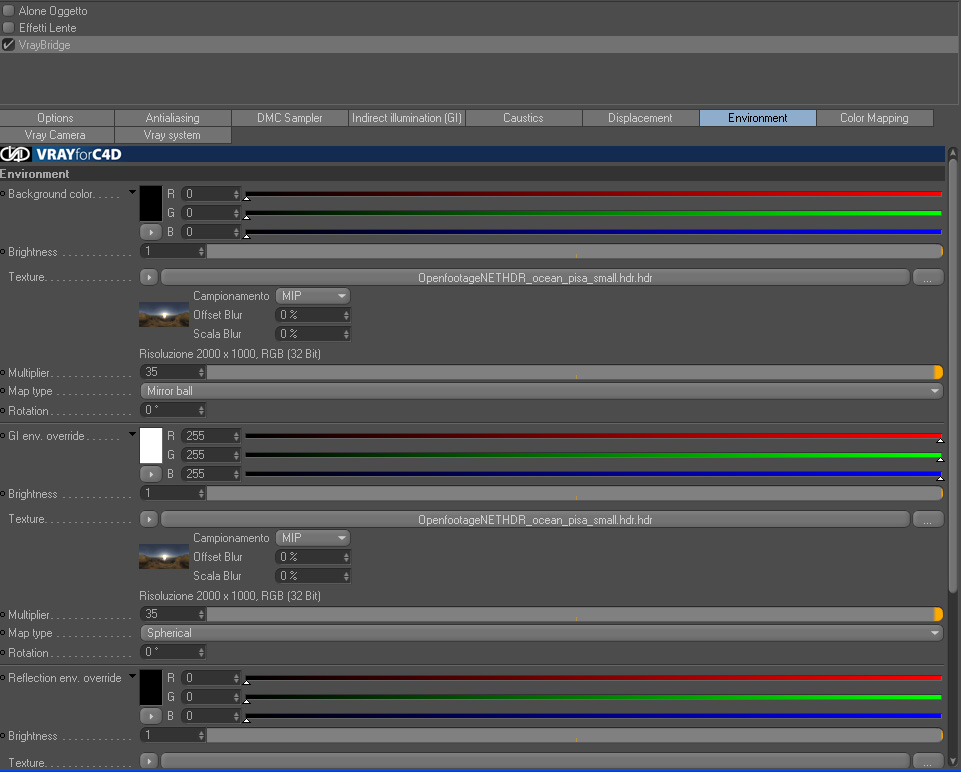Click arrow button beside GI env. override texture

point(149,520)
